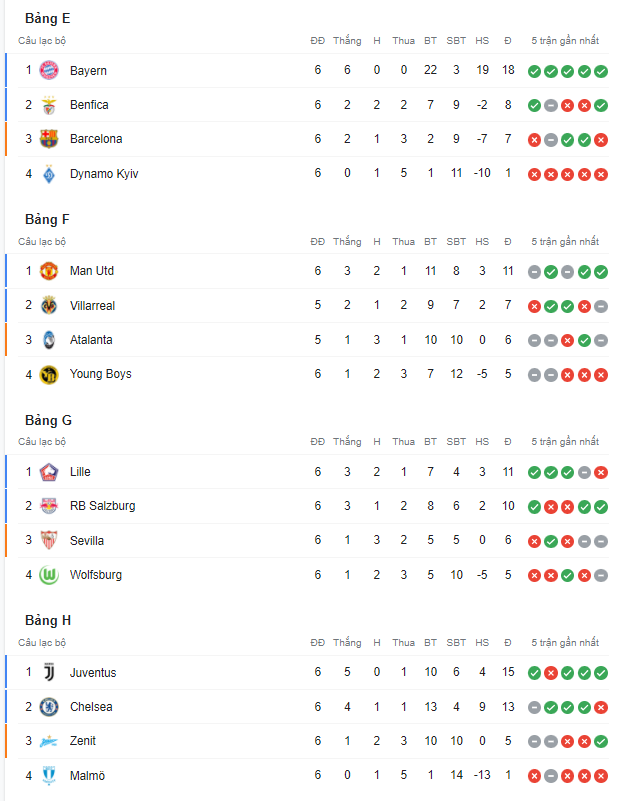Click the Man Utd club crest
The width and height of the screenshot is (628, 801).
click(x=49, y=271)
